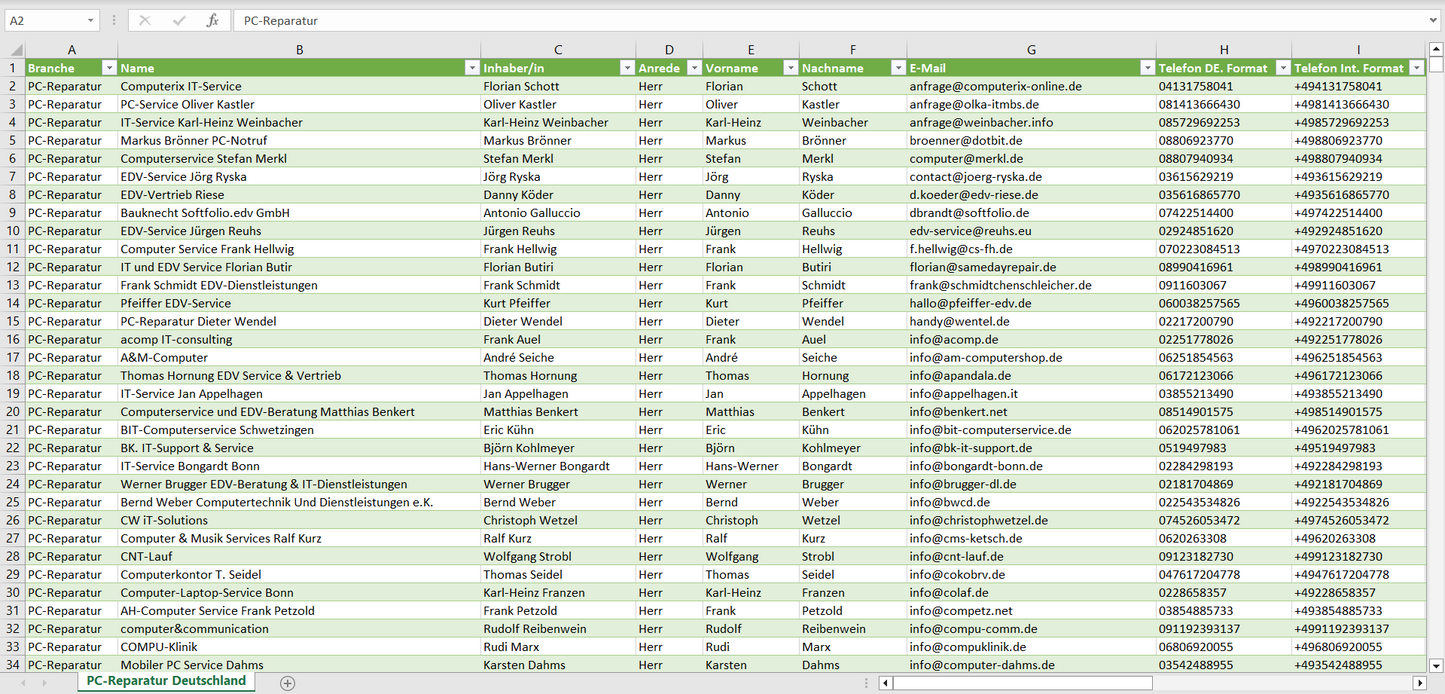Click the Enter checkmark in formula bar

[x=179, y=20]
